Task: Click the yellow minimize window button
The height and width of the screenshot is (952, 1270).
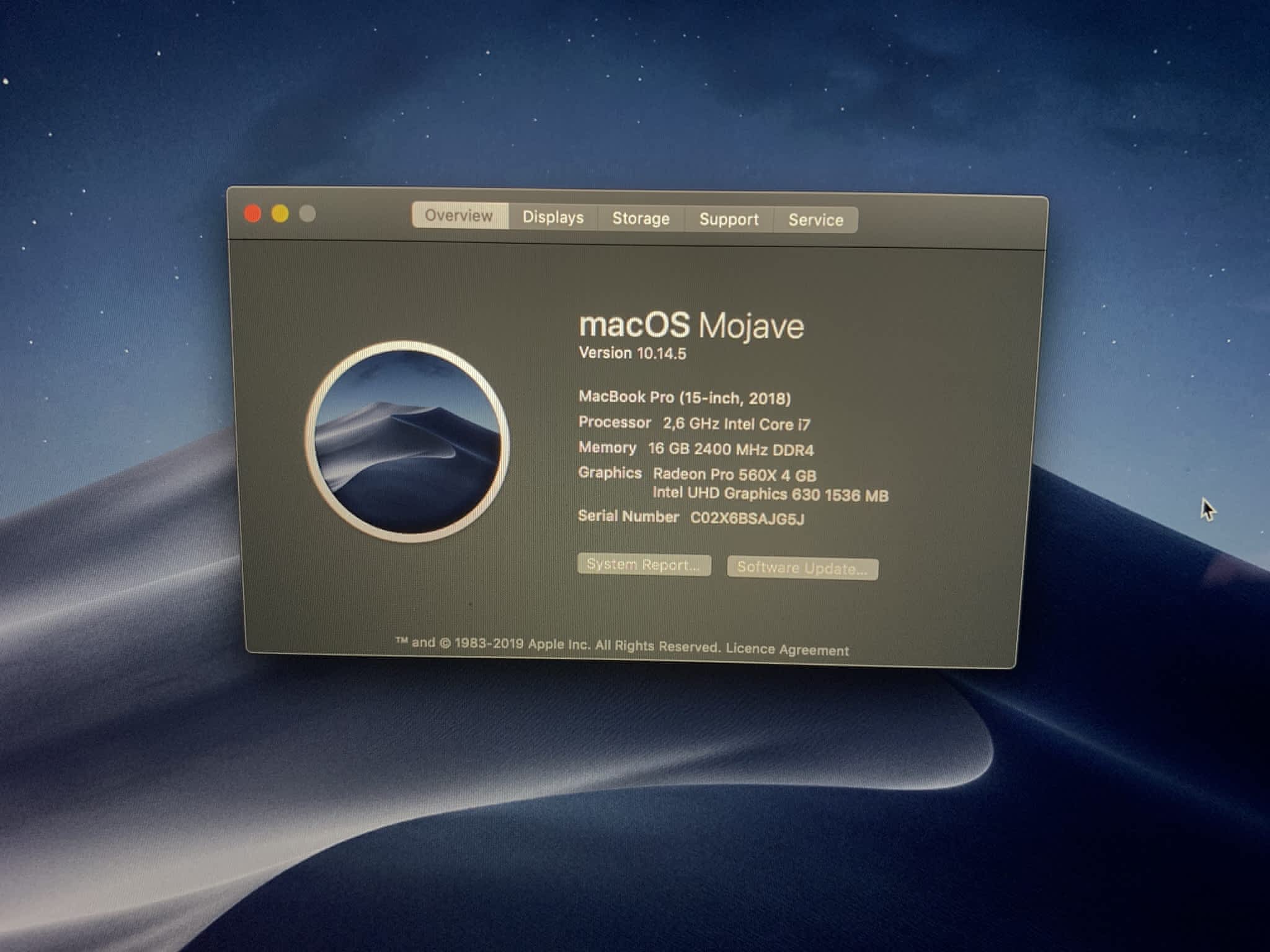Action: (280, 214)
